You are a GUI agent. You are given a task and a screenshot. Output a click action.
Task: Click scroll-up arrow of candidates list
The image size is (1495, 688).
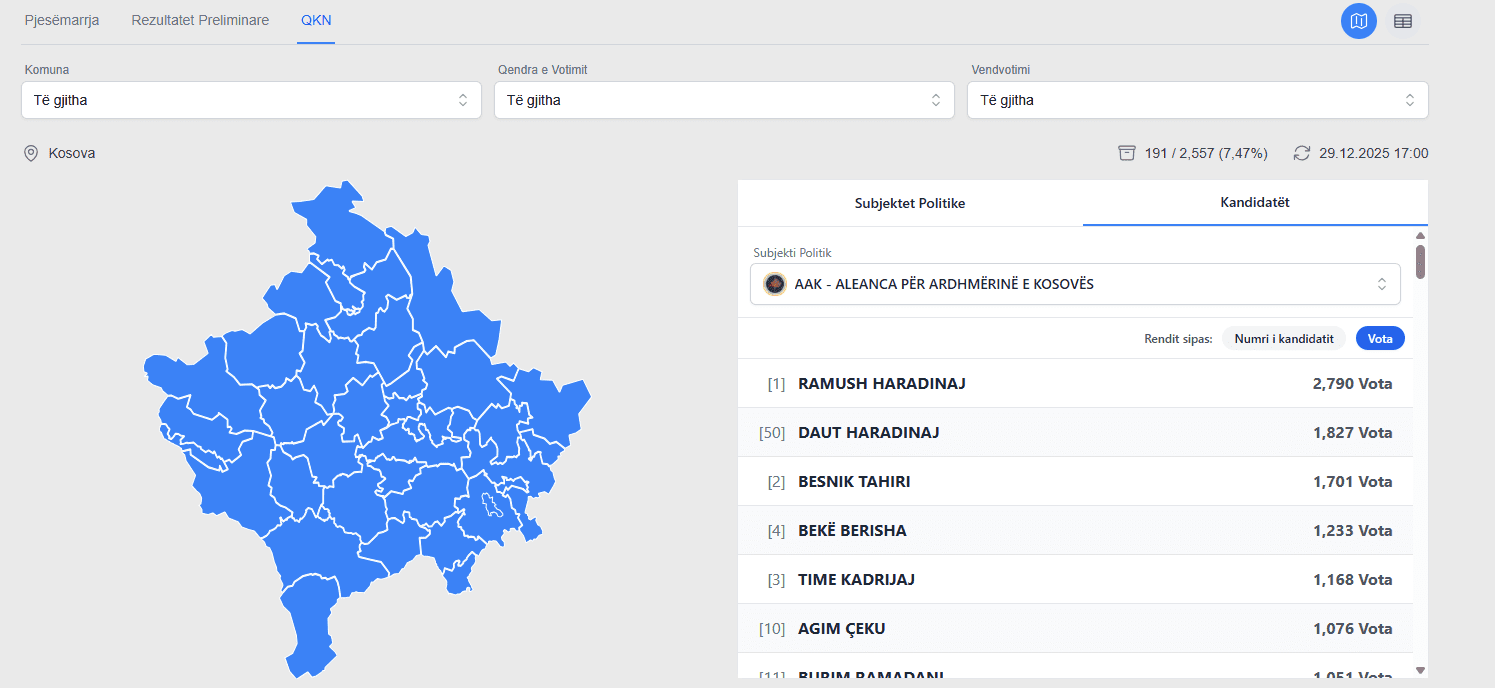1420,236
